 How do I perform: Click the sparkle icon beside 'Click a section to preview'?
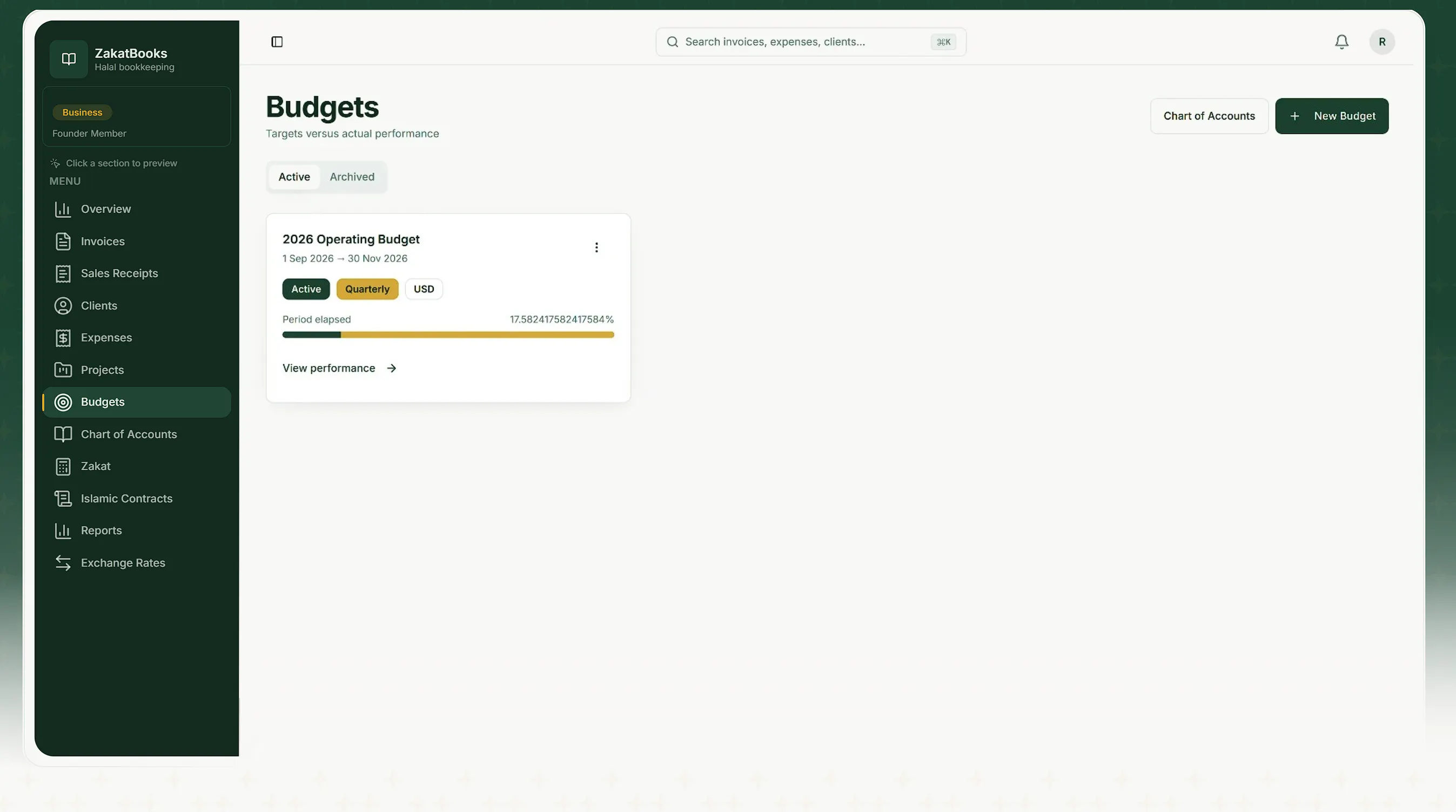point(55,163)
